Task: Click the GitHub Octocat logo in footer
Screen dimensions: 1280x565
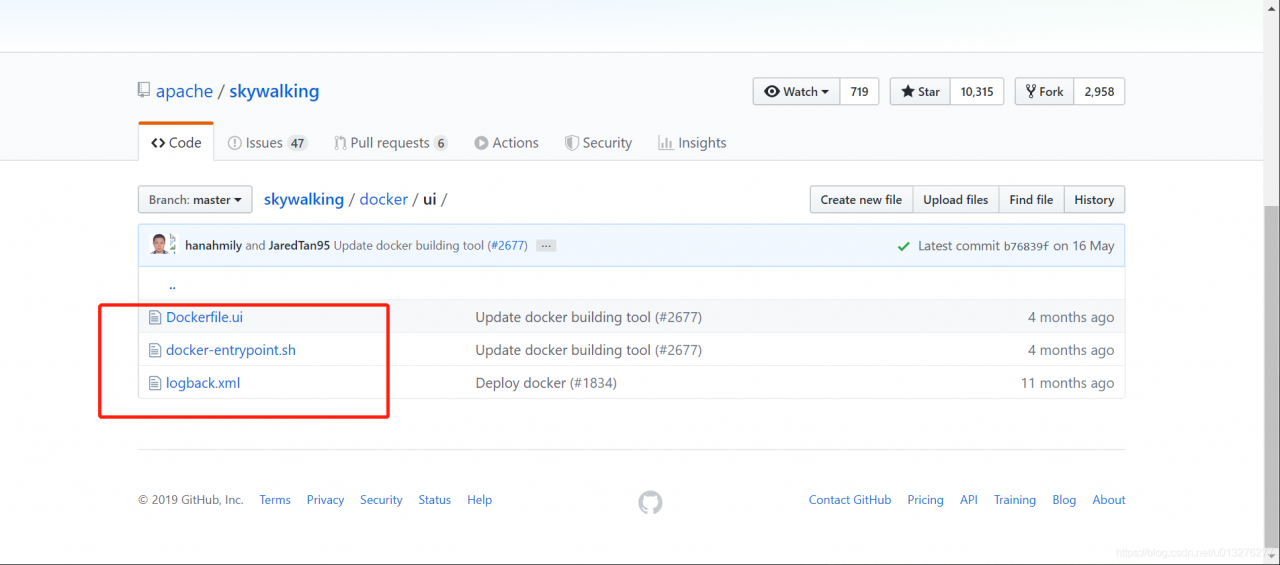Action: [650, 502]
